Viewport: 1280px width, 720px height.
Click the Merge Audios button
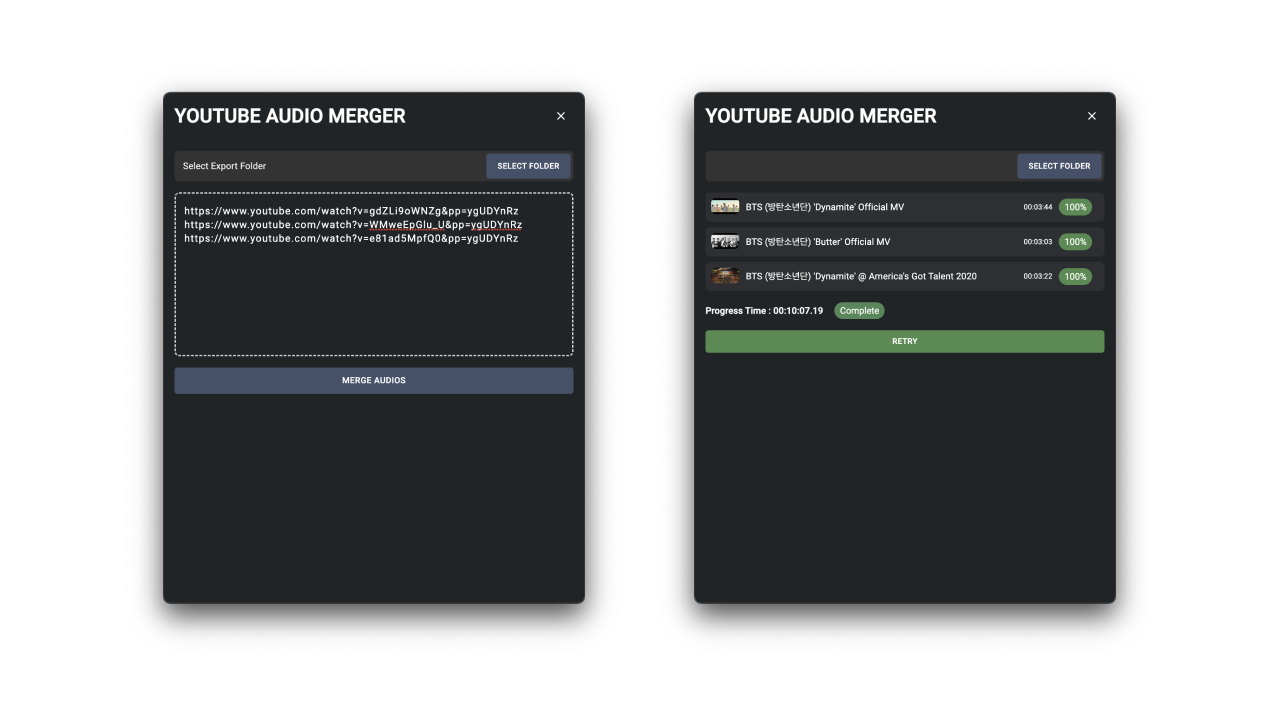tap(374, 380)
